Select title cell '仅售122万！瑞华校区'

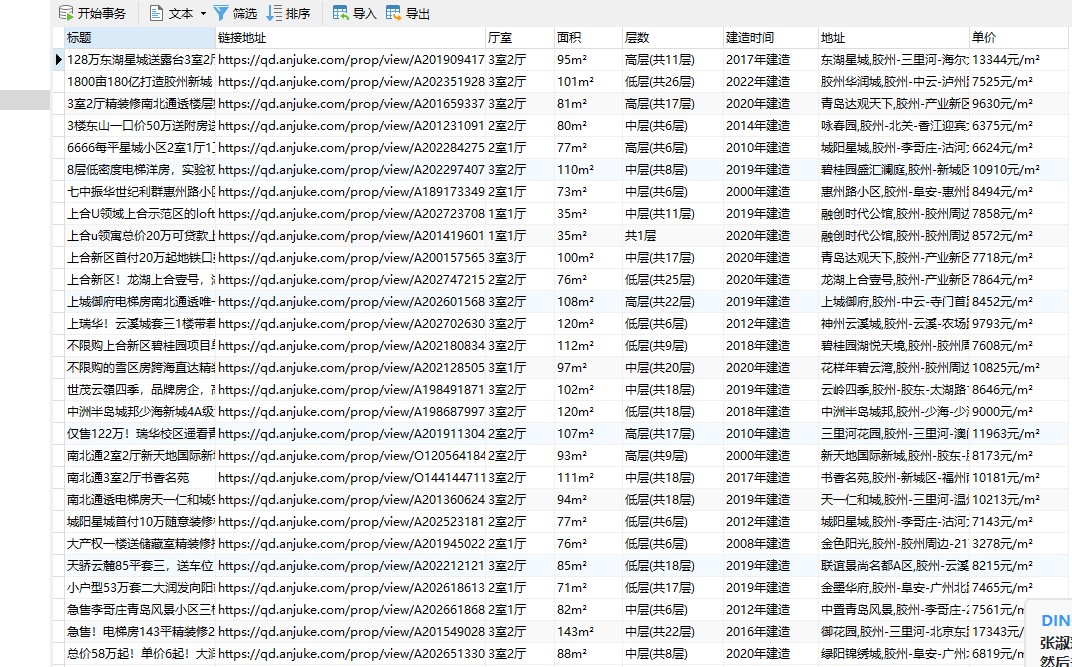tap(140, 433)
